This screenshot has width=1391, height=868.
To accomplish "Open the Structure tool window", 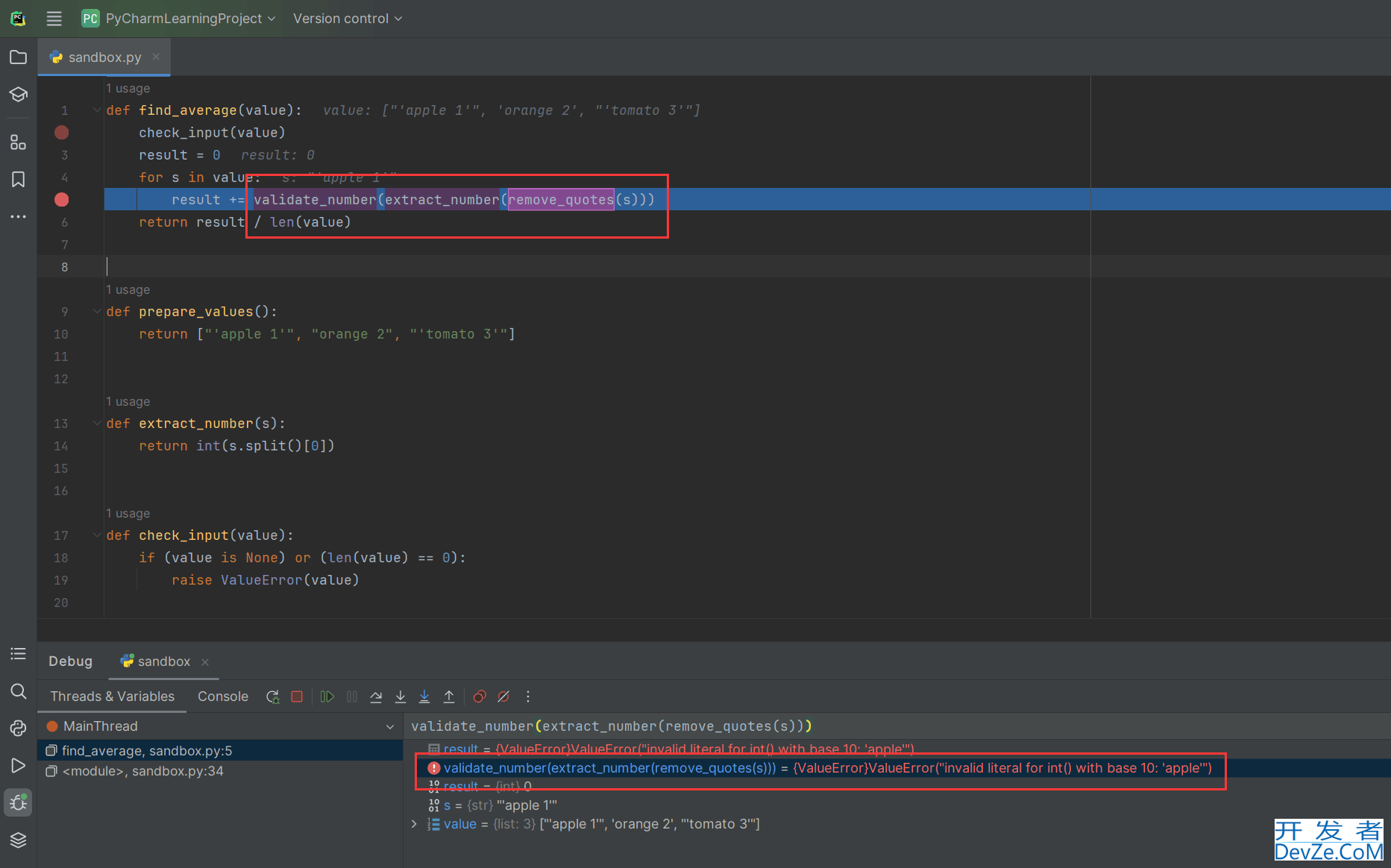I will tap(19, 142).
